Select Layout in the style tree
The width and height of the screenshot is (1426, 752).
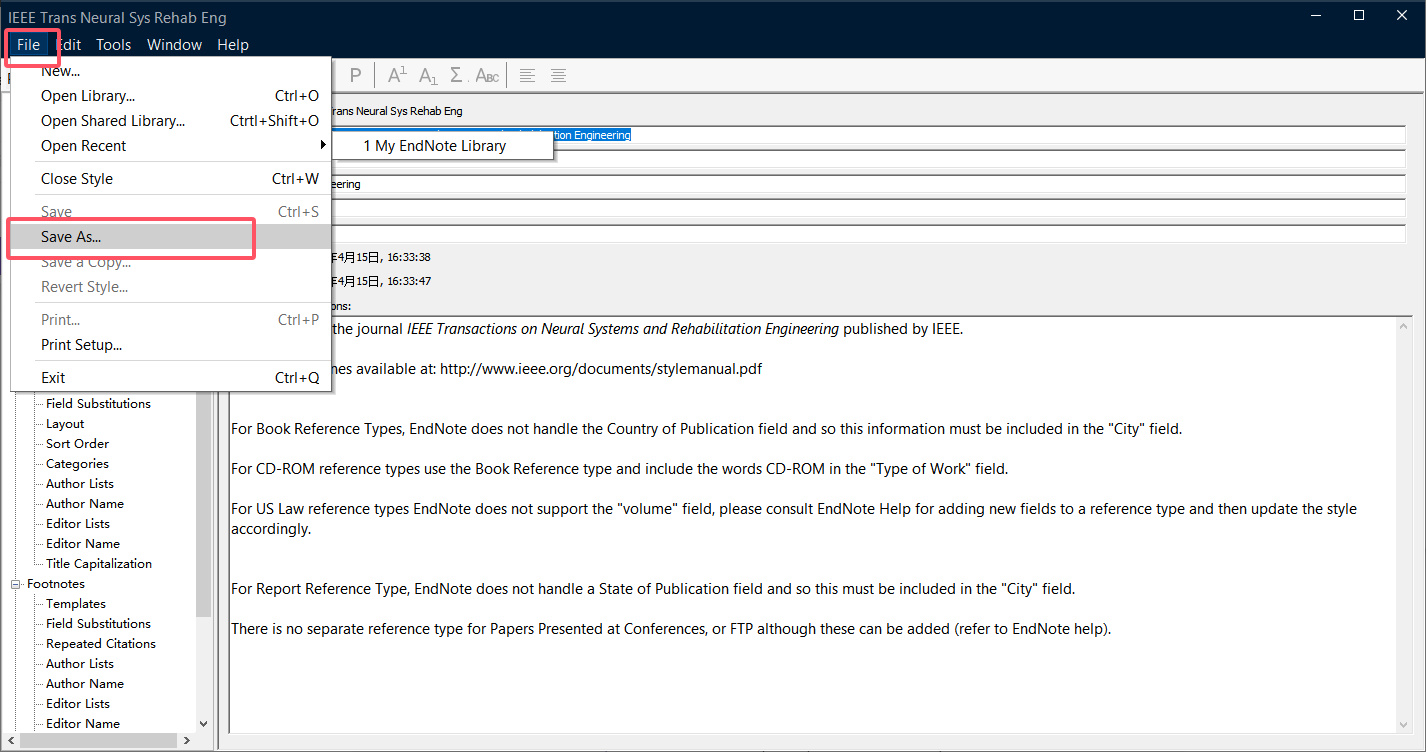tap(65, 424)
